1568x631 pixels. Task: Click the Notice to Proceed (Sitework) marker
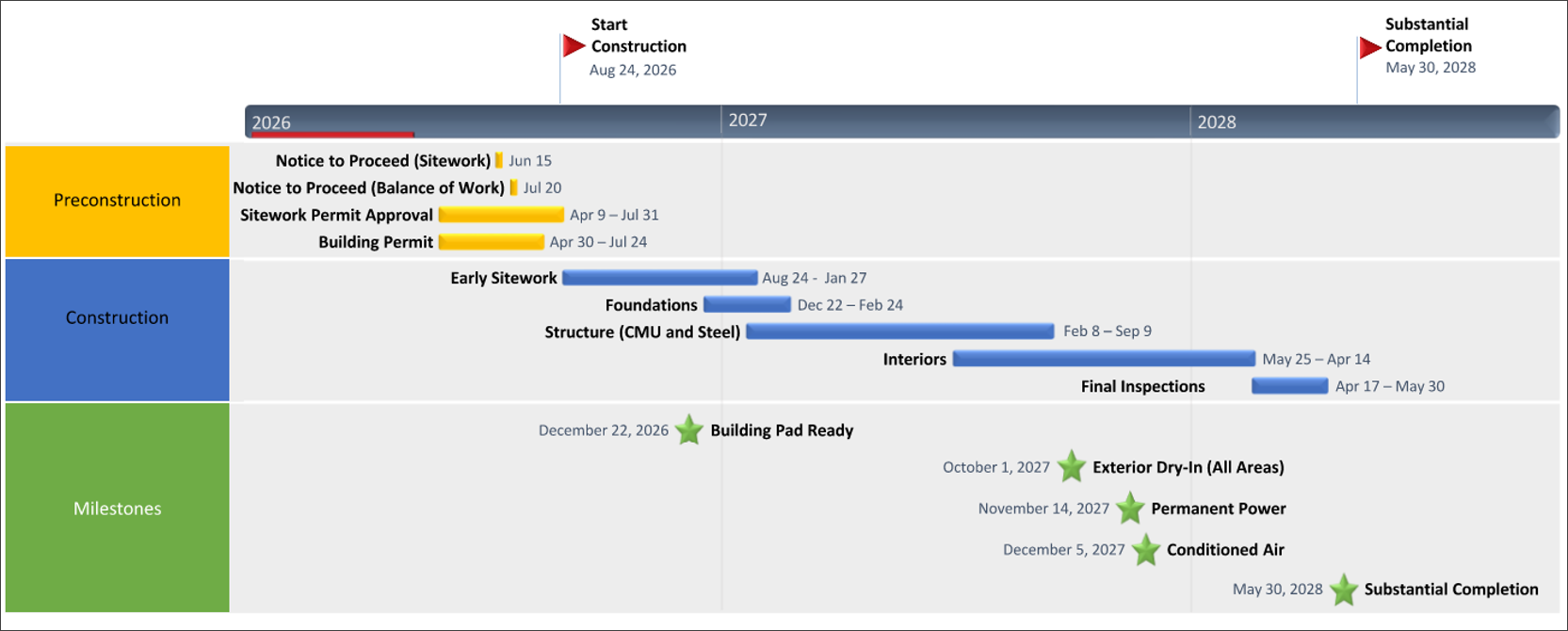[499, 161]
